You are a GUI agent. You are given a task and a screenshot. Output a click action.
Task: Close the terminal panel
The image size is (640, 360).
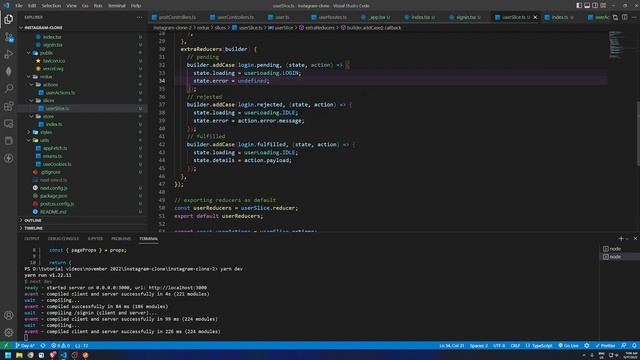(x=635, y=238)
